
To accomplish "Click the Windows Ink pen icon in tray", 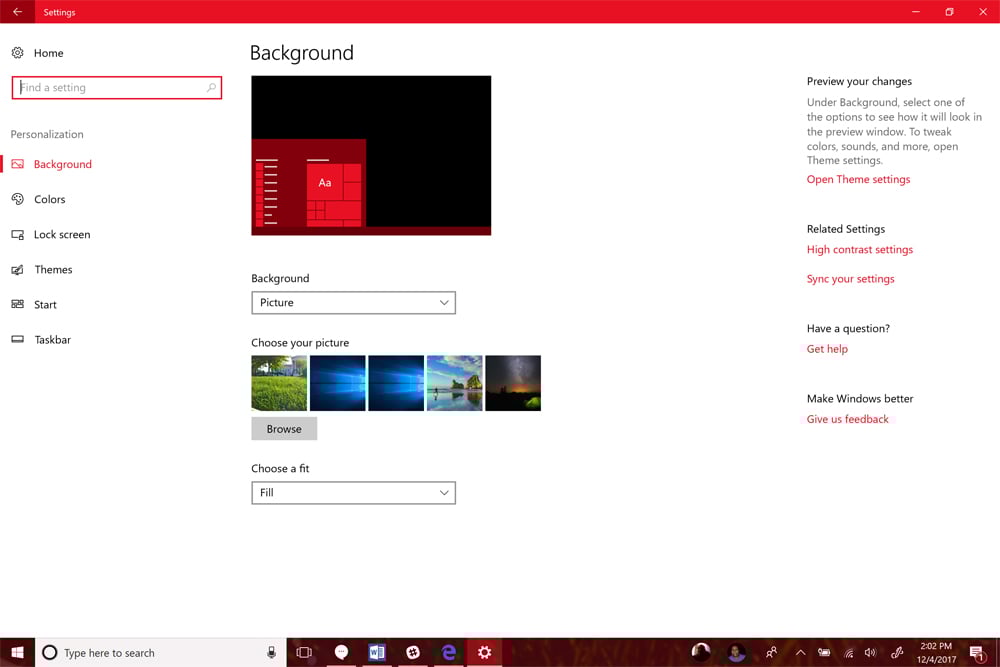I will coord(896,651).
